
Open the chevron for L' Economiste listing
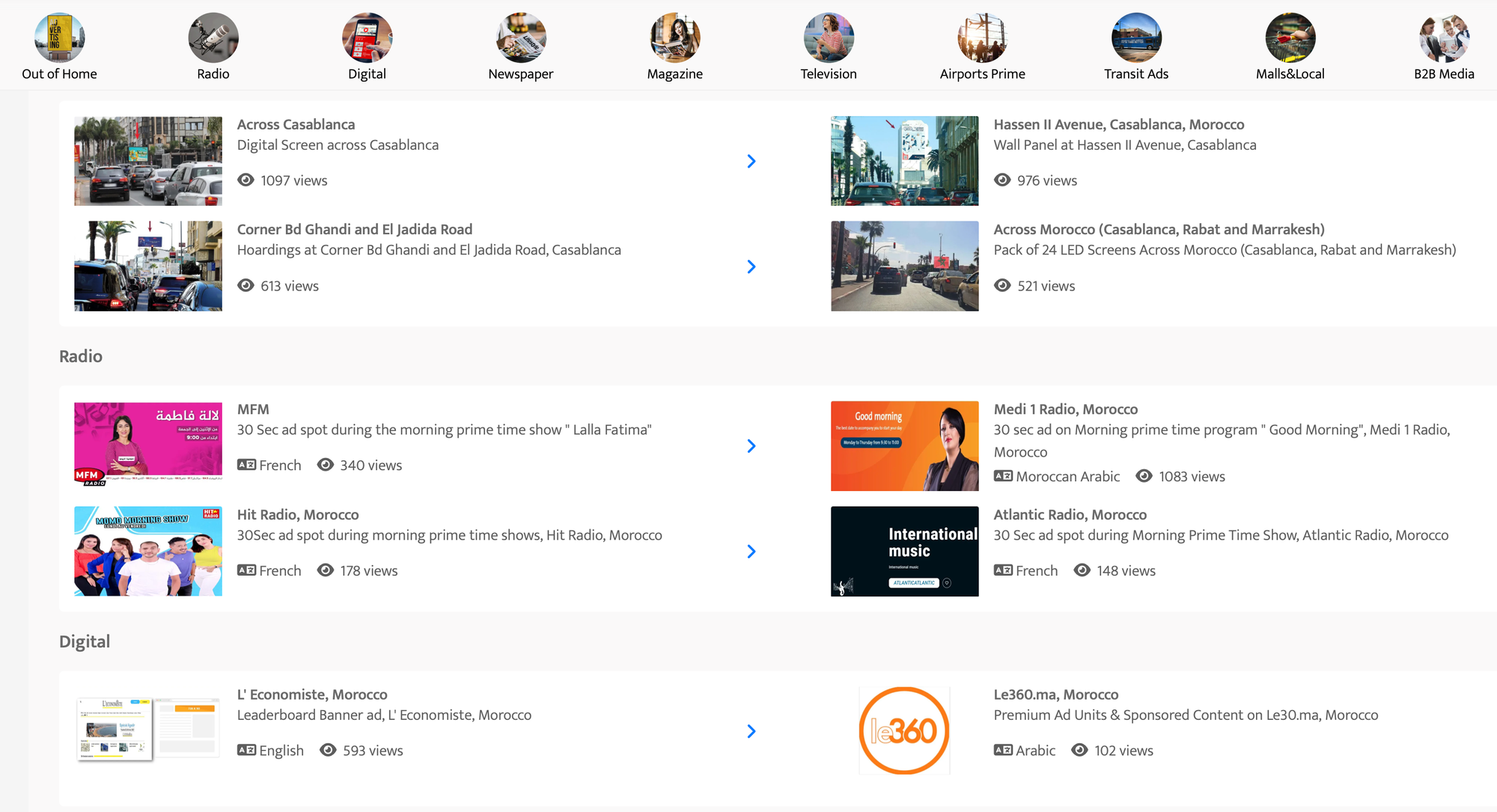(751, 731)
